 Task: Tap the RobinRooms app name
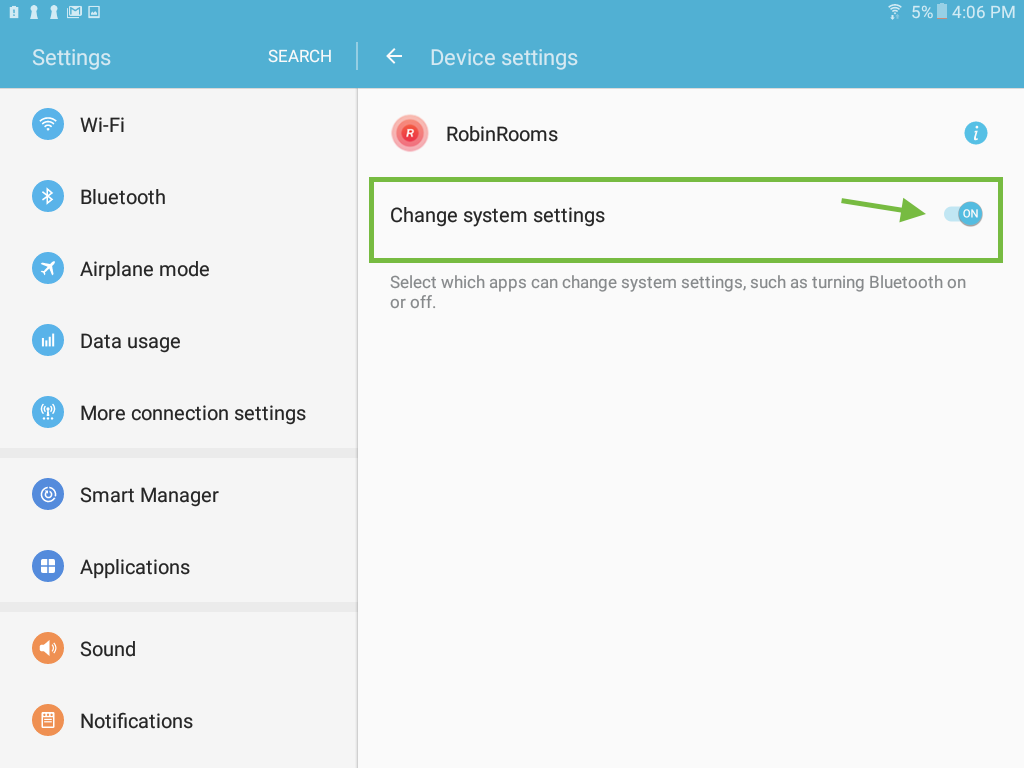coord(502,134)
